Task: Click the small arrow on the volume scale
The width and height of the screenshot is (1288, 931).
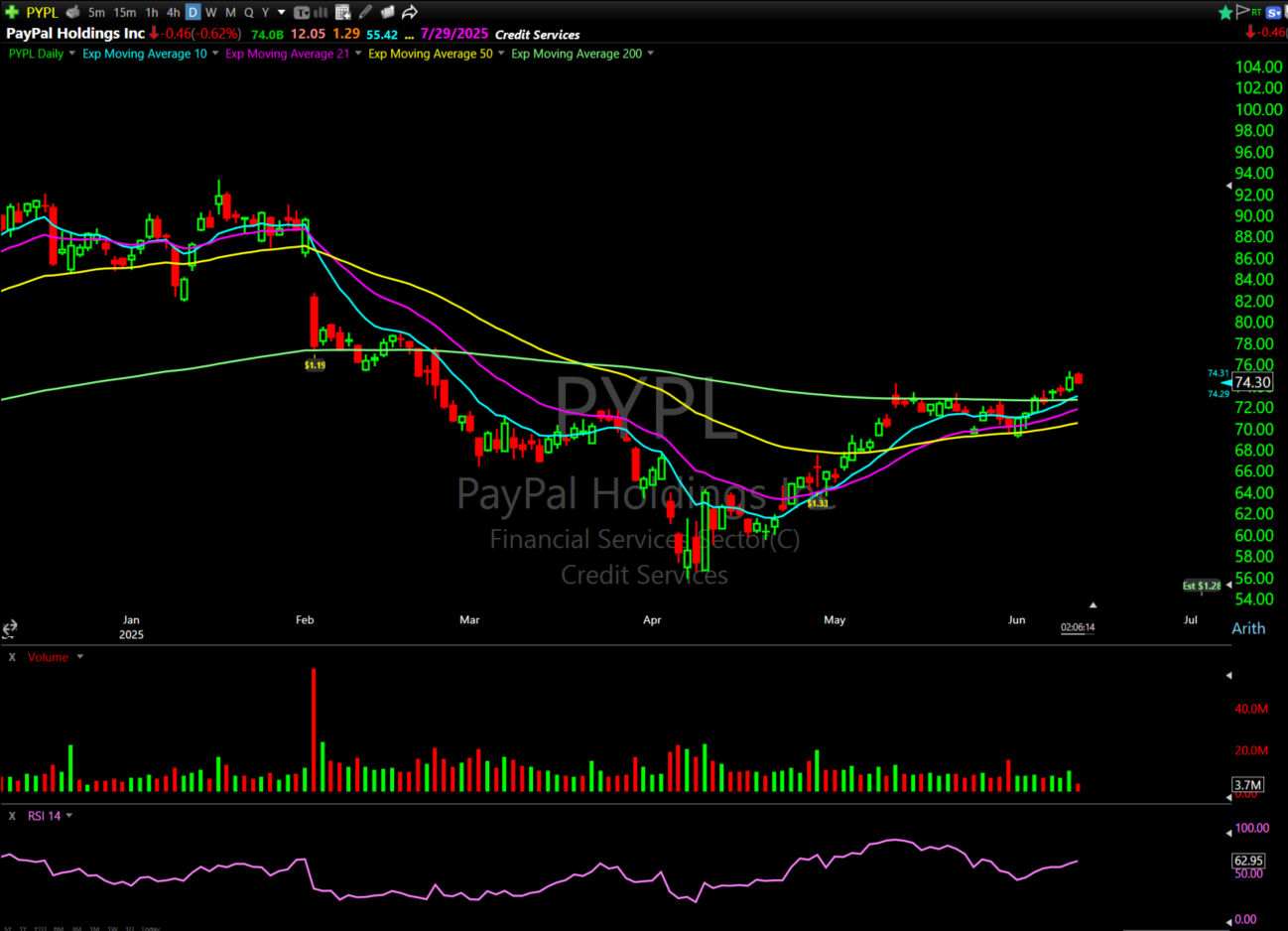Action: pyautogui.click(x=1228, y=675)
